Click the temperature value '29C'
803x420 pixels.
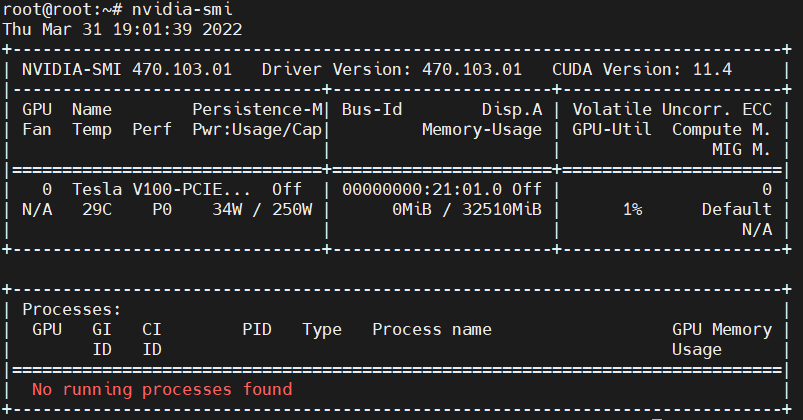97,209
